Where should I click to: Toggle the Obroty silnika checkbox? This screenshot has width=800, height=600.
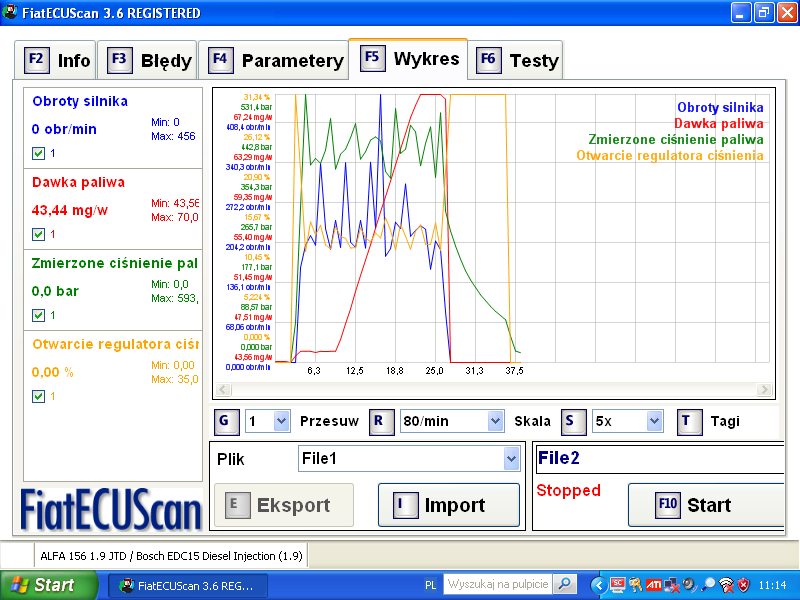pyautogui.click(x=38, y=153)
